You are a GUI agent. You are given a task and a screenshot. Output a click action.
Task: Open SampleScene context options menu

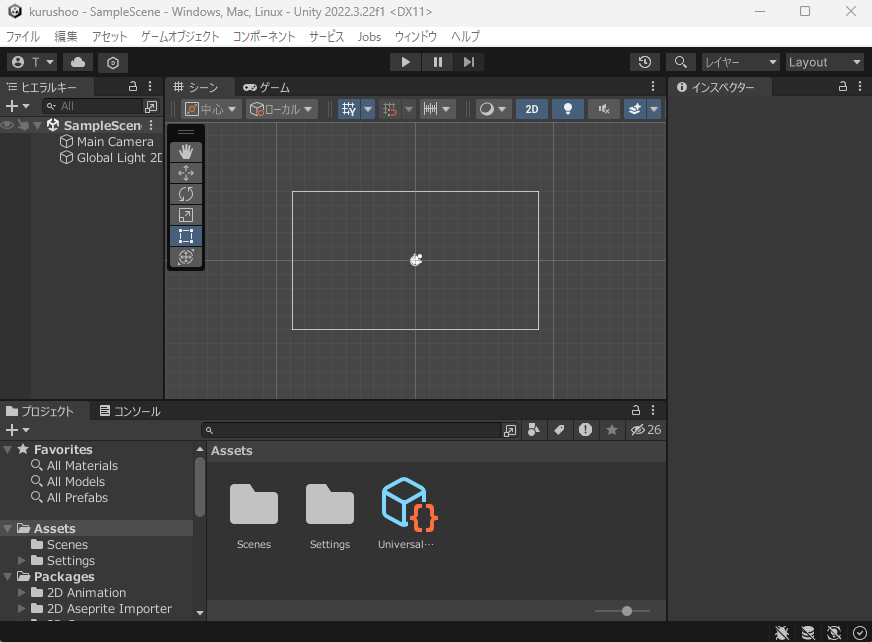(151, 126)
